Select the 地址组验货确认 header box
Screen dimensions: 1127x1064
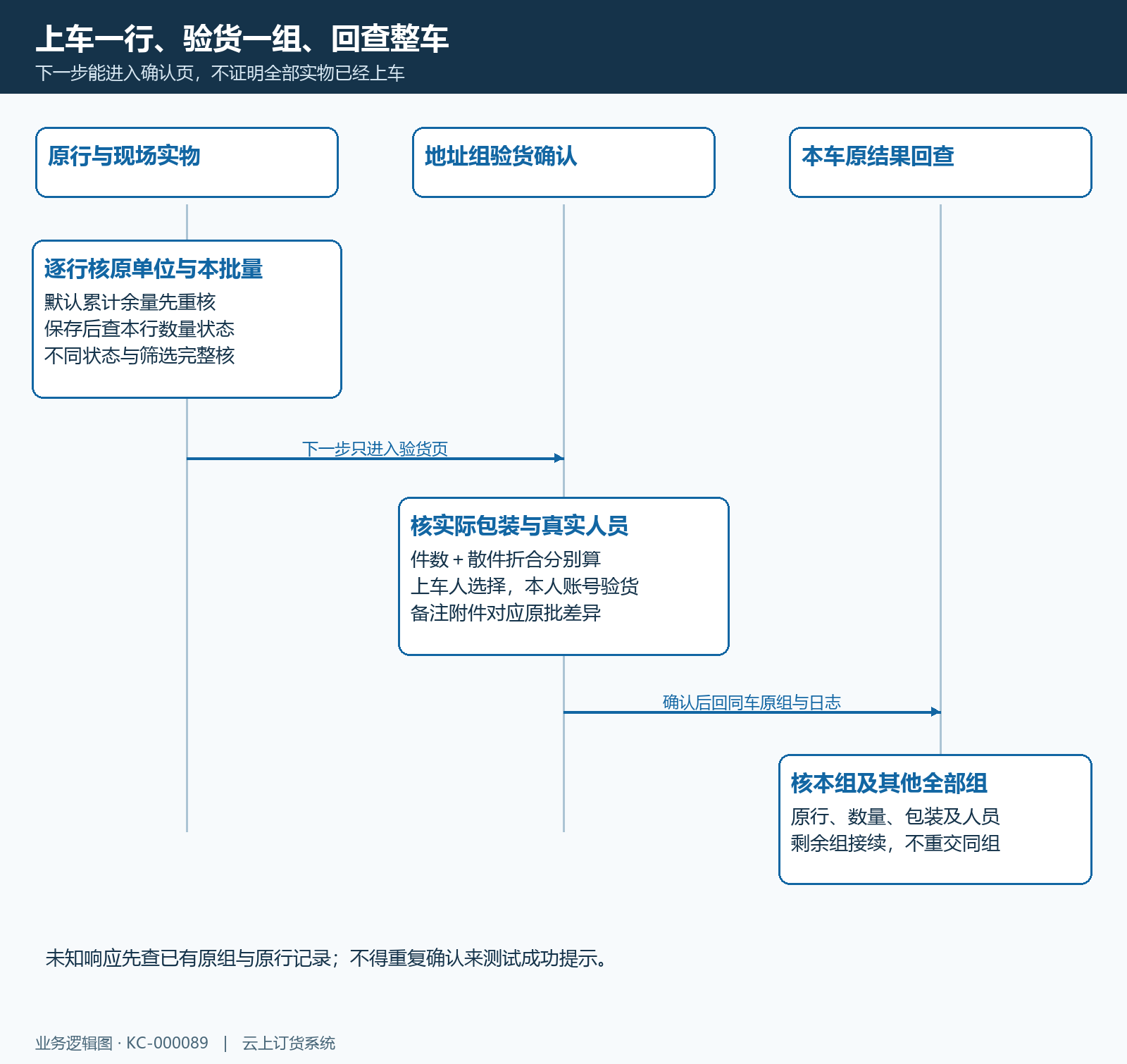click(x=563, y=162)
